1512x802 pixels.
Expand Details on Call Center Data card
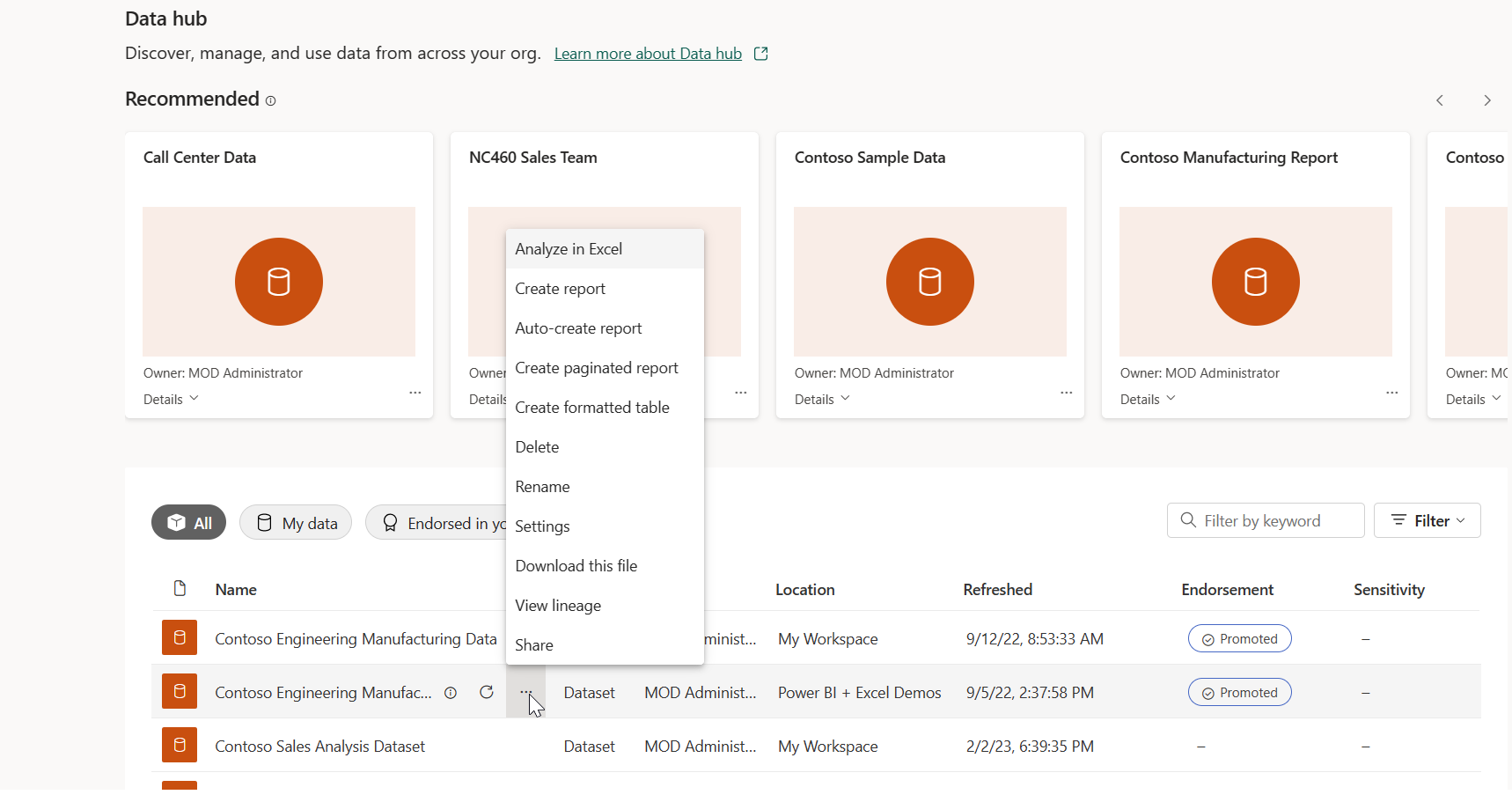[x=172, y=400]
